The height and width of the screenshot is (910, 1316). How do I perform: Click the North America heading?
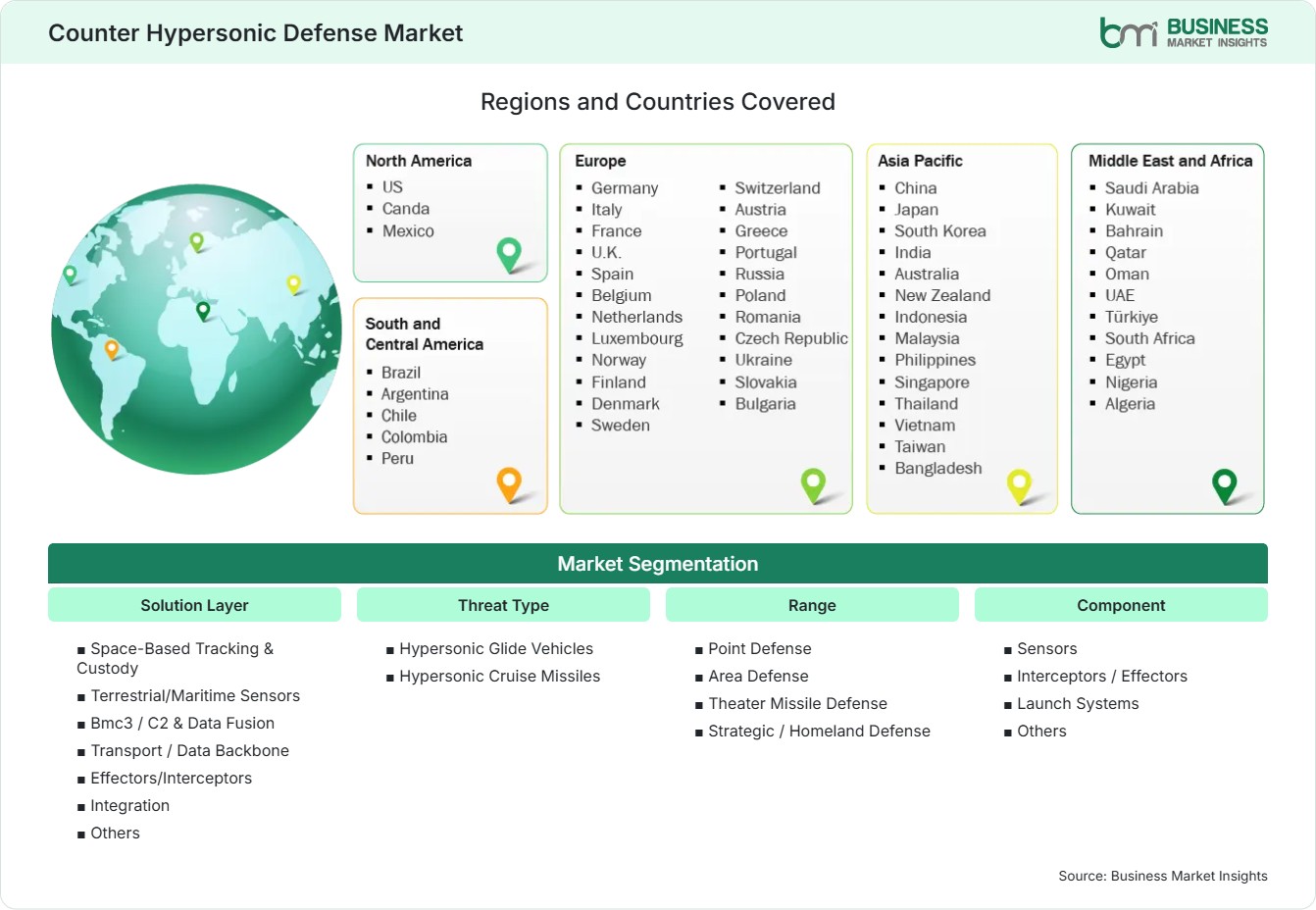tap(419, 161)
